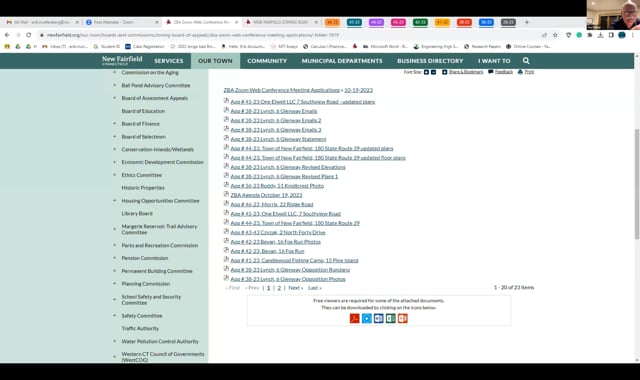Viewport: 640px width, 380px height.
Task: Open browser downloads icon
Action: point(600,35)
